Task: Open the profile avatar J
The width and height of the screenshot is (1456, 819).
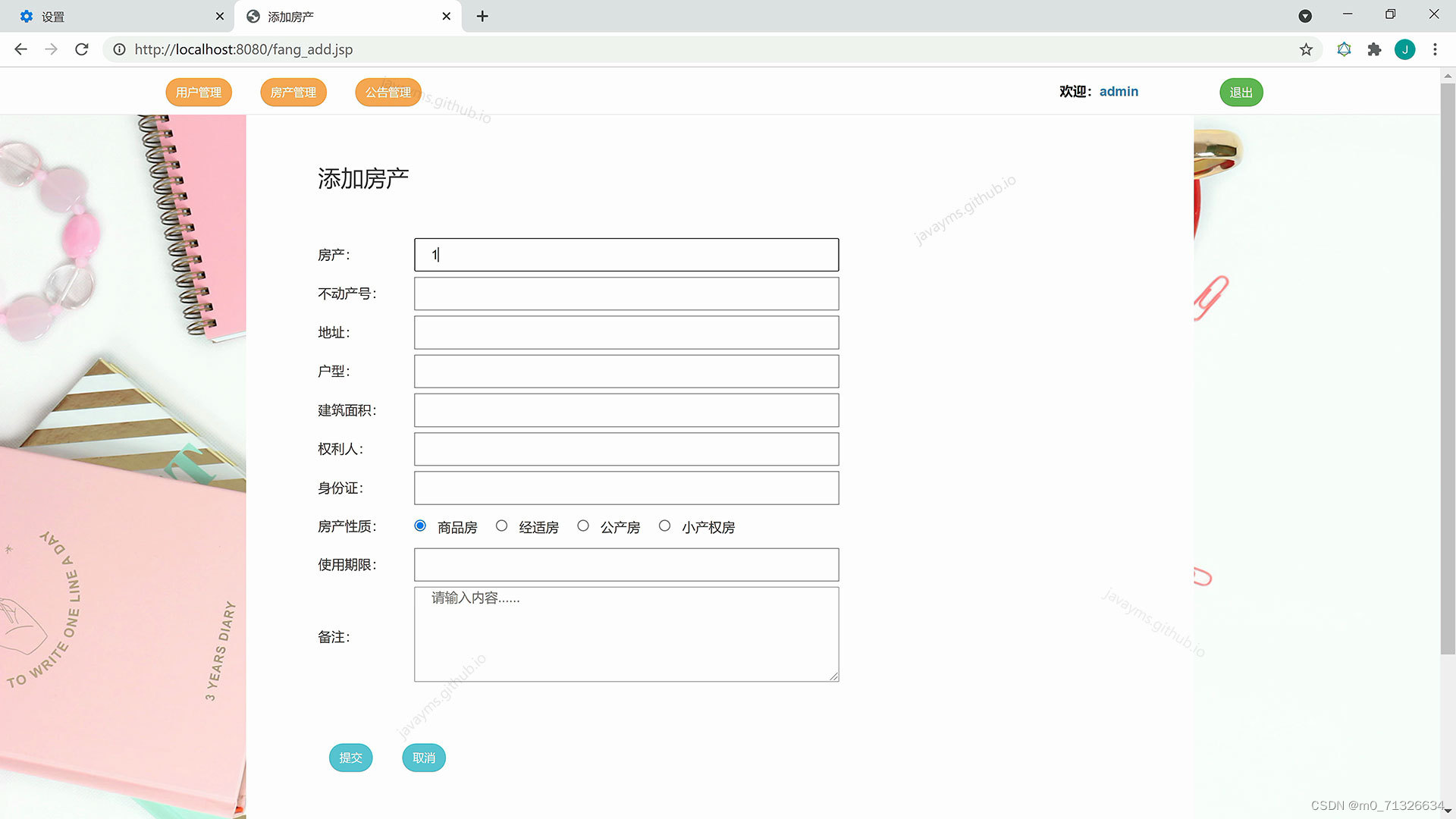Action: click(1404, 49)
